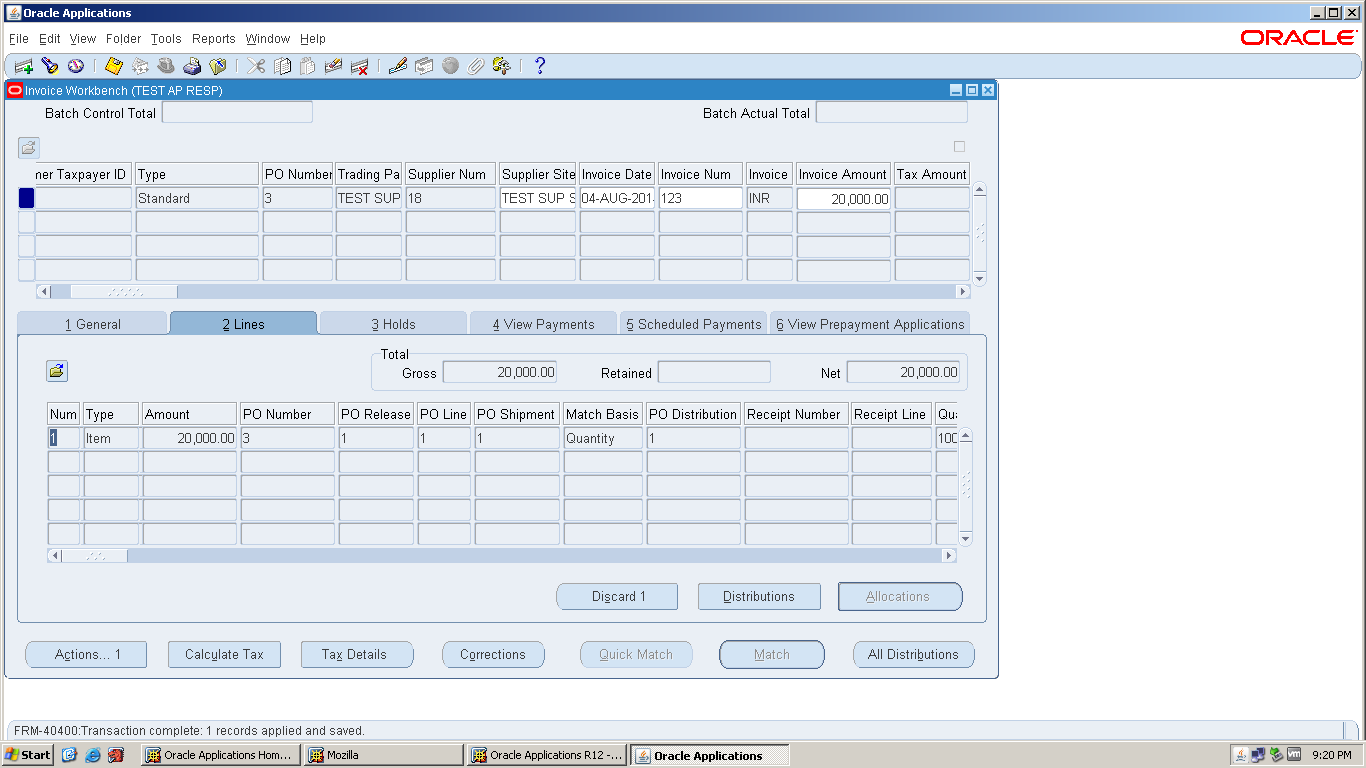Click the All Distributions button
Screen dimensions: 1366x768
[x=913, y=655]
